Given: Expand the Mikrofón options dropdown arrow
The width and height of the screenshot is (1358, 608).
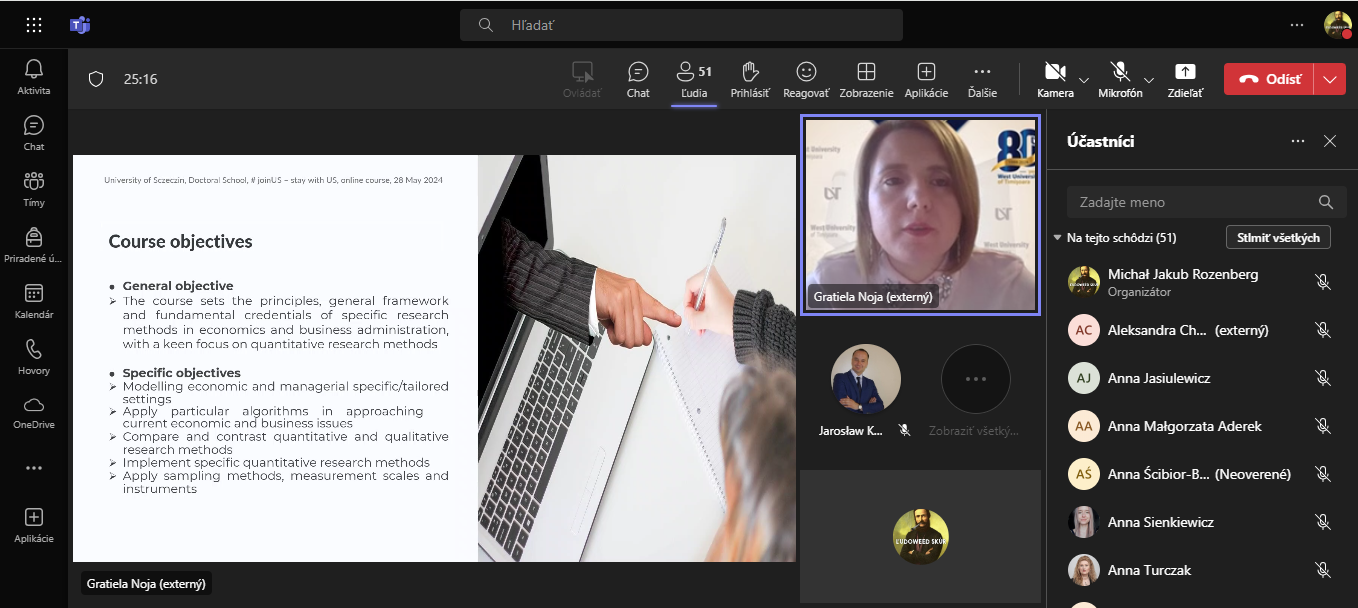Looking at the screenshot, I should coord(1149,79).
